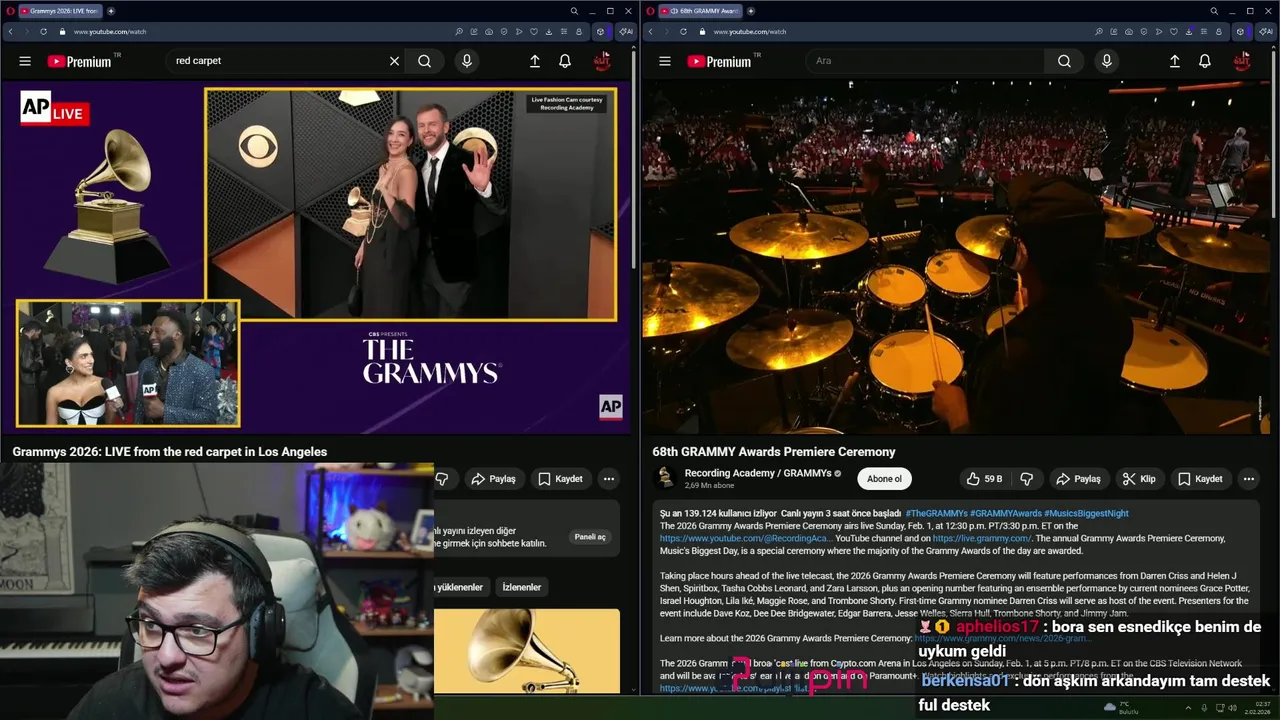This screenshot has height=720, width=1280.
Task: Open notifications bell in left window
Action: point(565,61)
